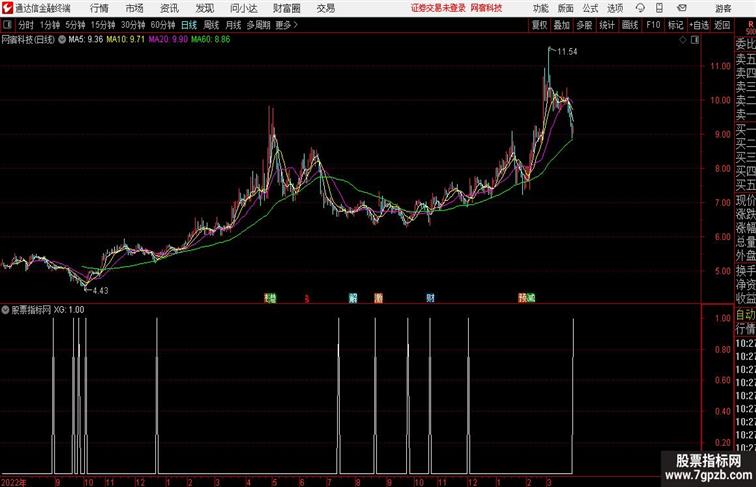Expand the round arrow beside 股票指标网 indicator
The height and width of the screenshot is (487, 756).
(5, 310)
